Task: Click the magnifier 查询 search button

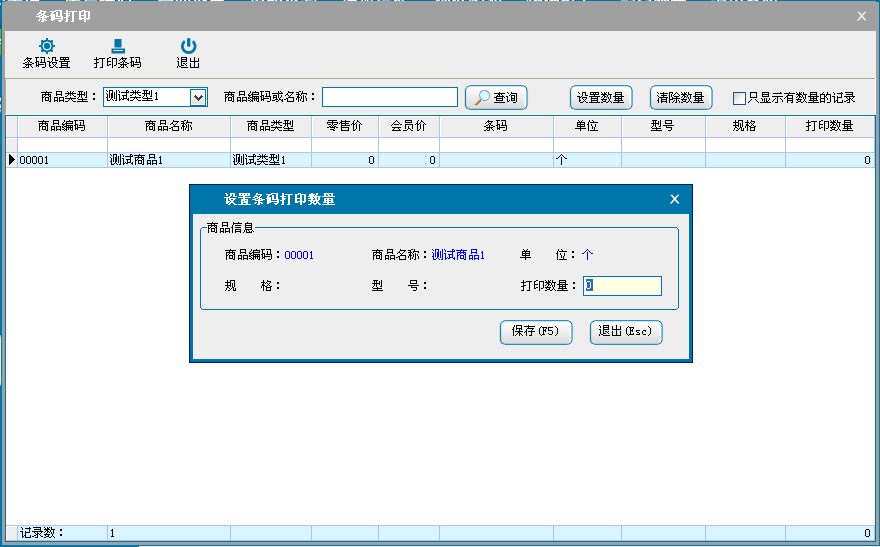Action: click(x=496, y=98)
